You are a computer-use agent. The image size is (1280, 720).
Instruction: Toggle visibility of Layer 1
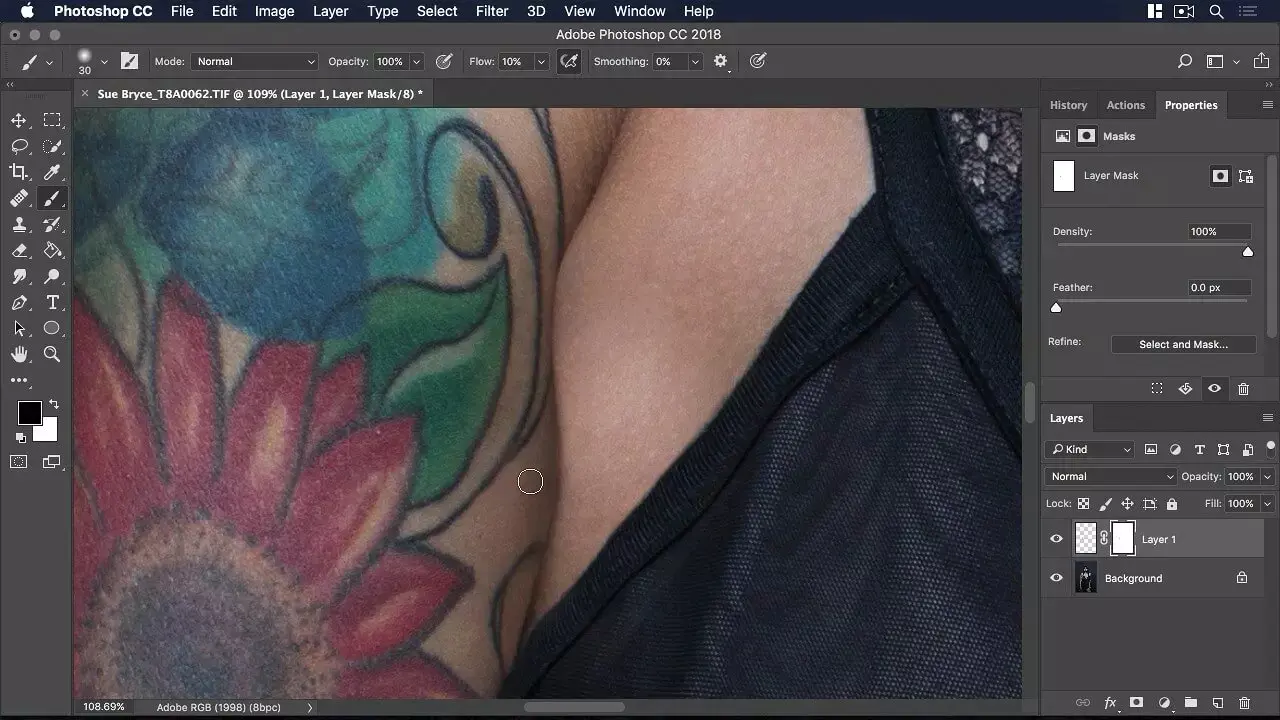[1056, 539]
